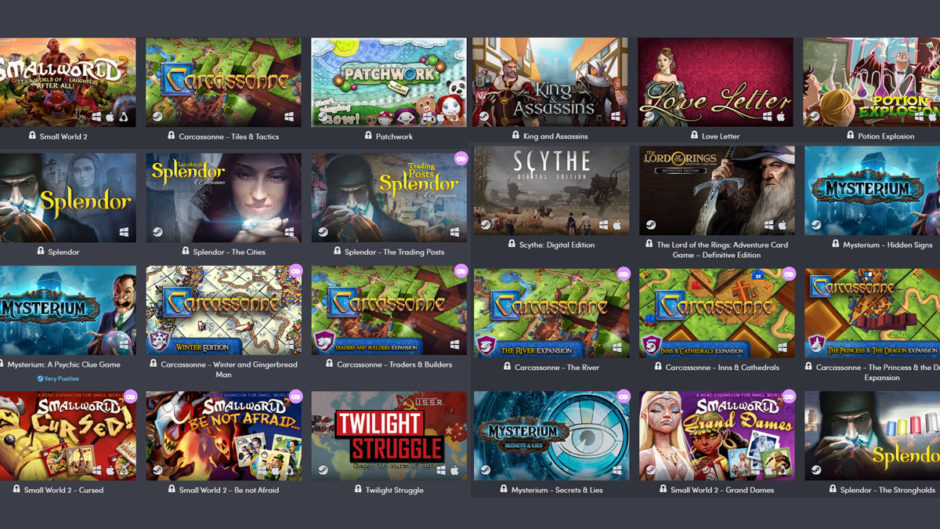Click purple badge on Splendor Trading Posts tile
940x529 pixels.
460,159
